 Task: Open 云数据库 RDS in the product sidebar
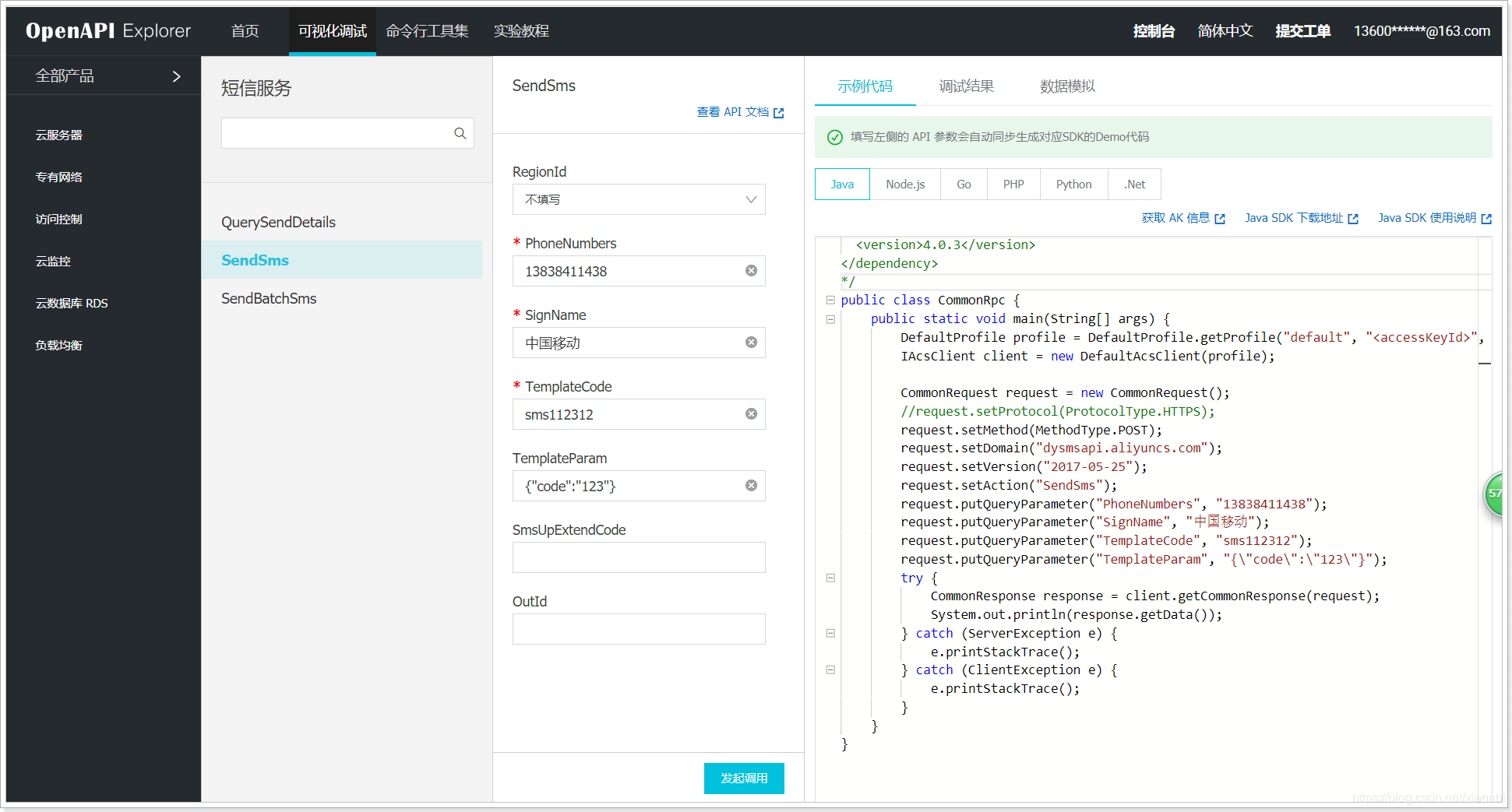pos(72,304)
